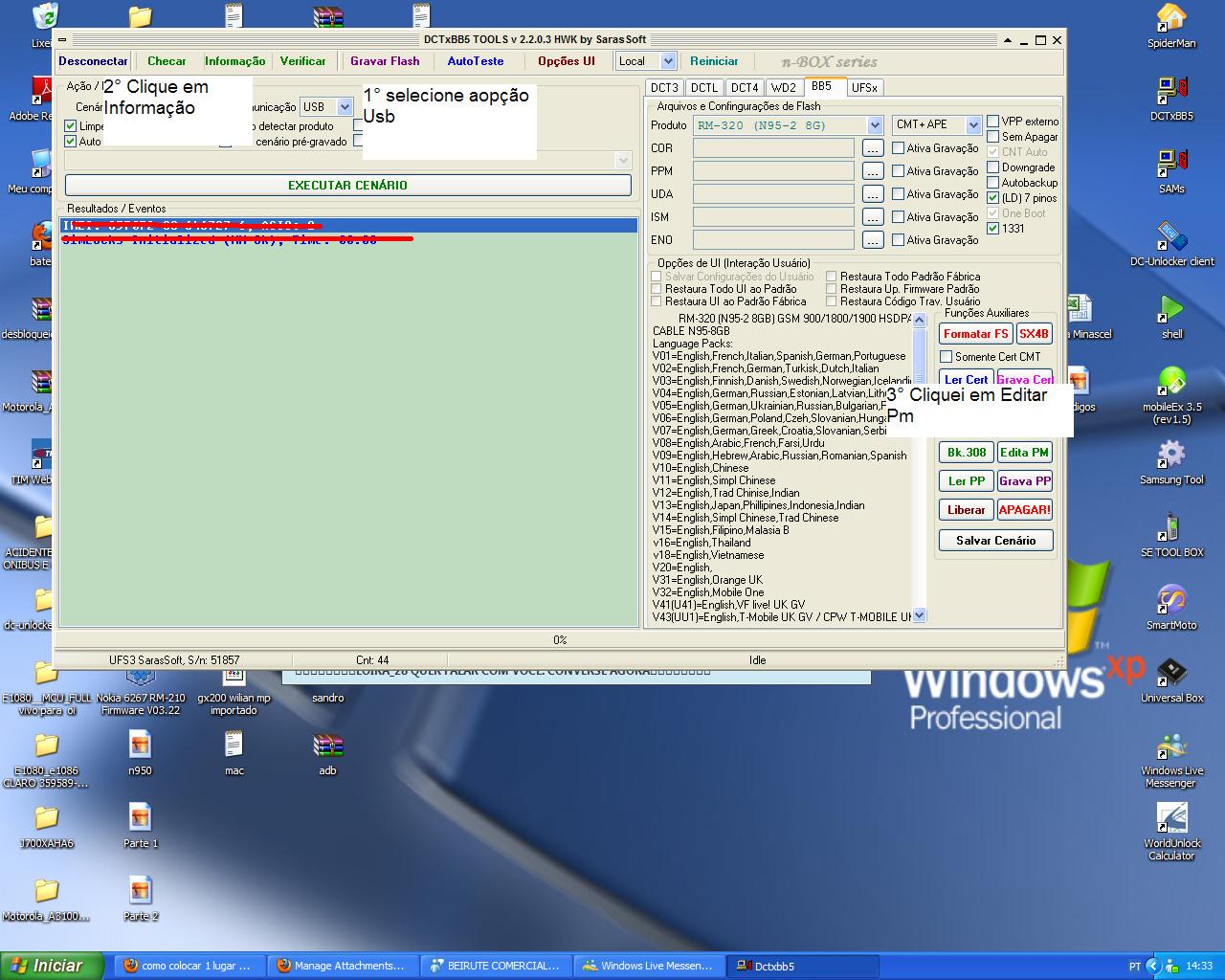Open DCTxBB5 desktop icon
Image resolution: width=1225 pixels, height=980 pixels.
point(1171,99)
